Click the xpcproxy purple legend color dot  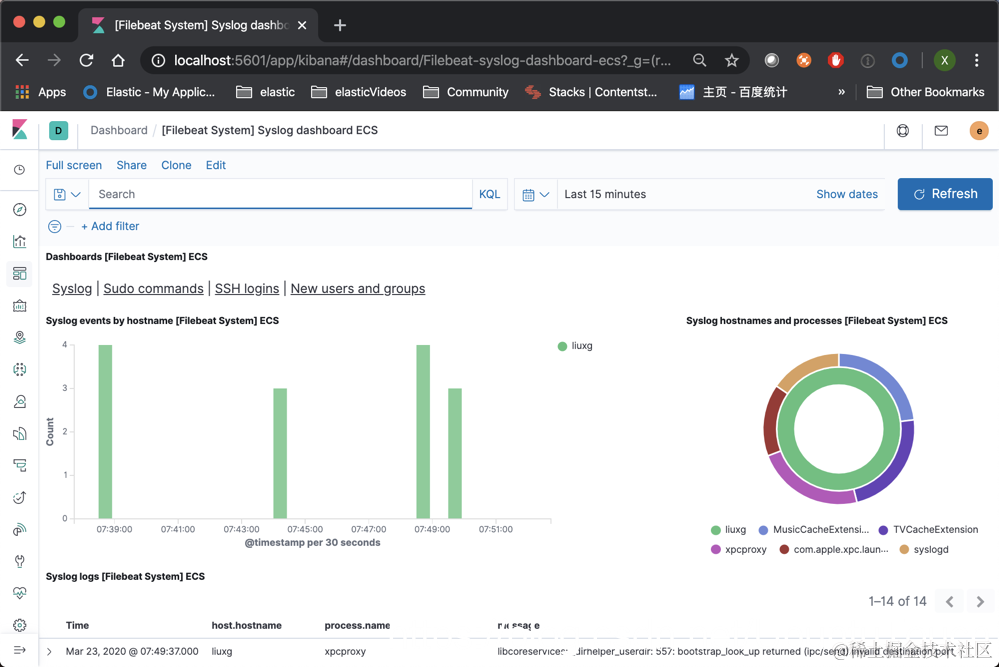(x=715, y=549)
